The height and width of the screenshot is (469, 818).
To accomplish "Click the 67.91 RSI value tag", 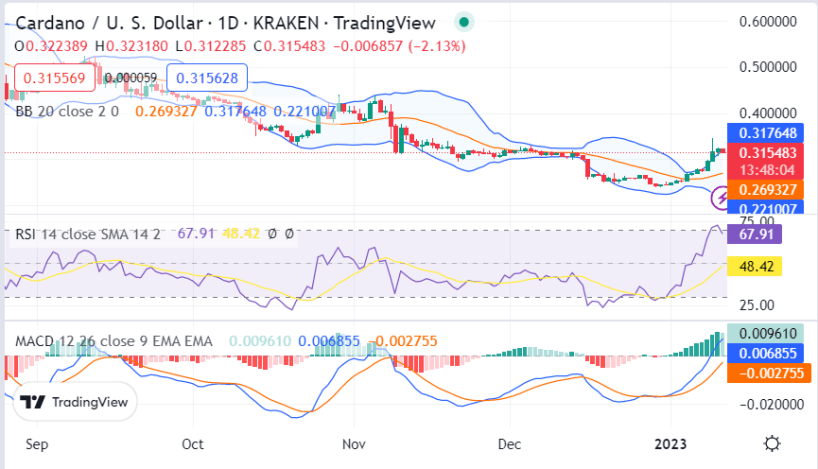I will [x=754, y=234].
